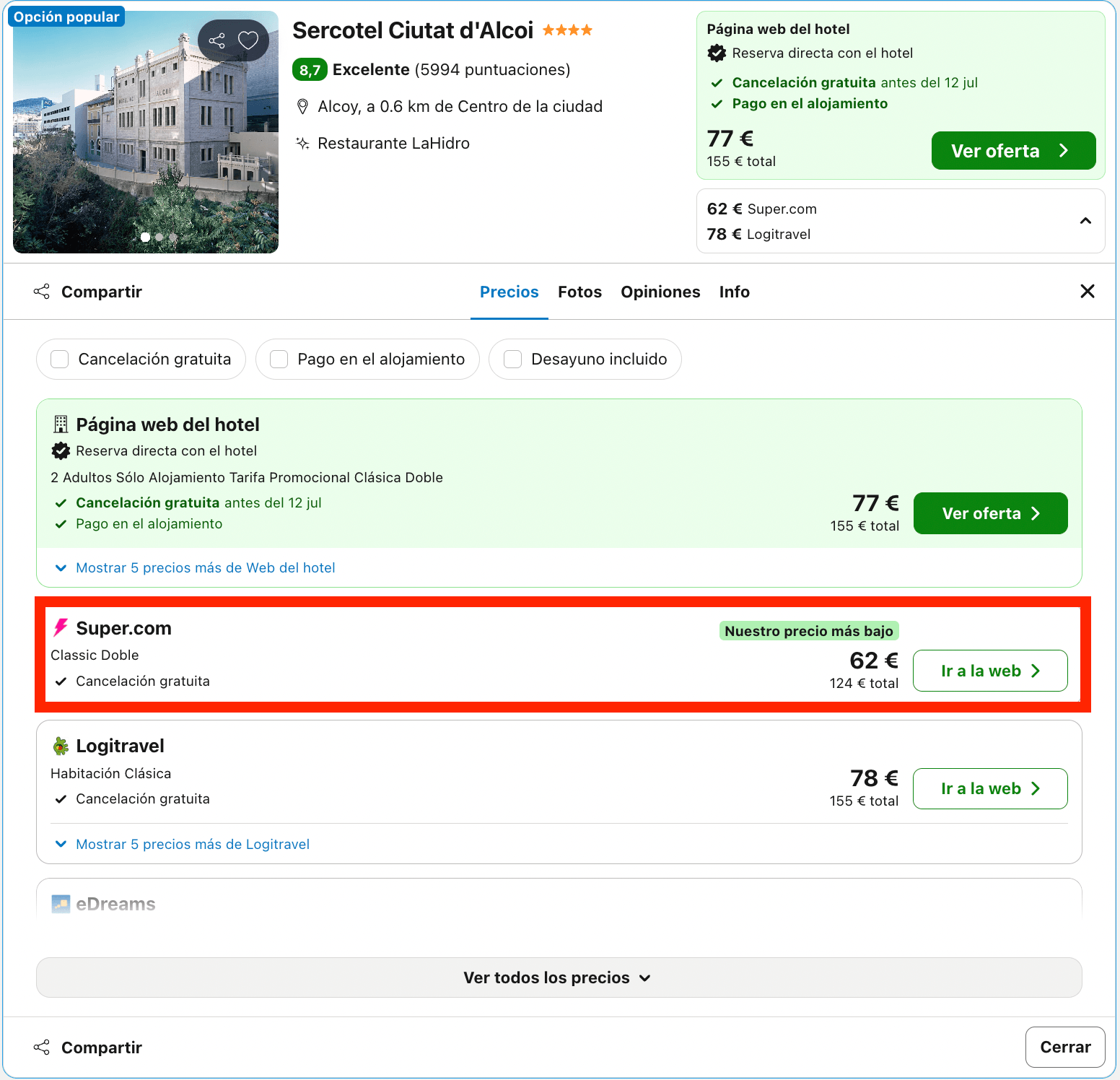
Task: Switch to the Fotos tab
Action: coord(579,292)
